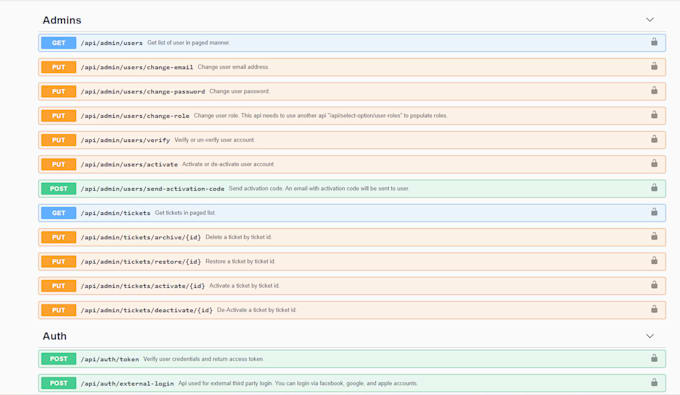Click lock icon on /api/auth/token row

pos(654,358)
